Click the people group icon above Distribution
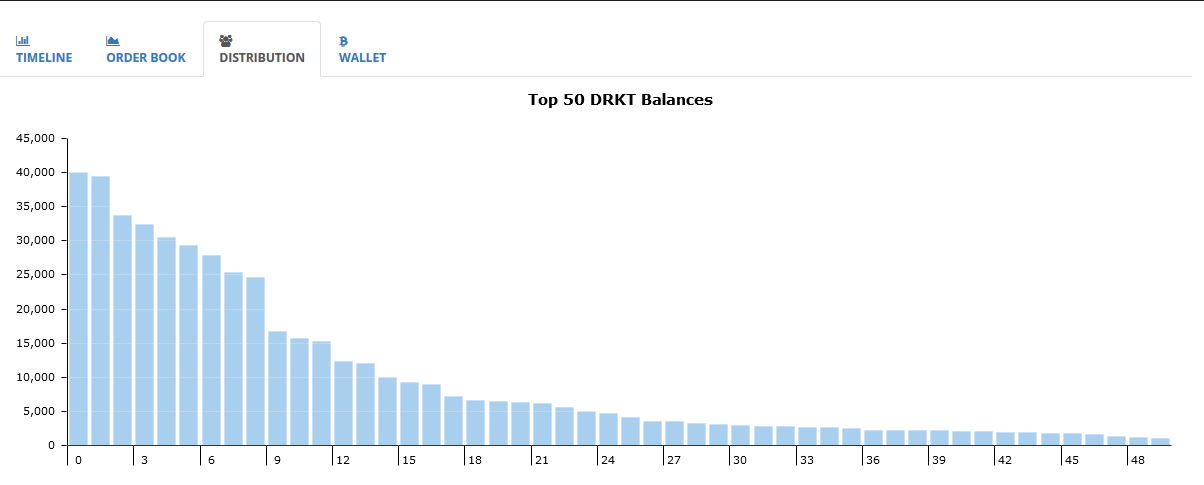 pos(226,41)
